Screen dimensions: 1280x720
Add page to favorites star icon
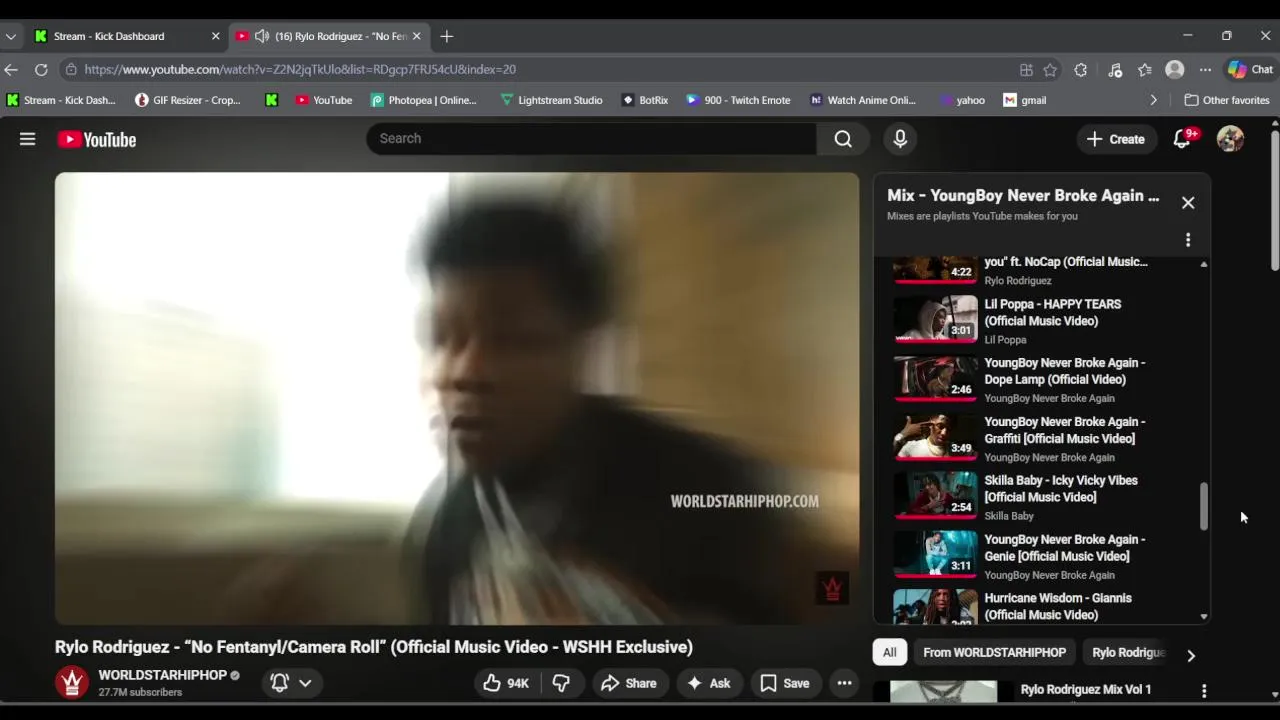click(x=1050, y=70)
